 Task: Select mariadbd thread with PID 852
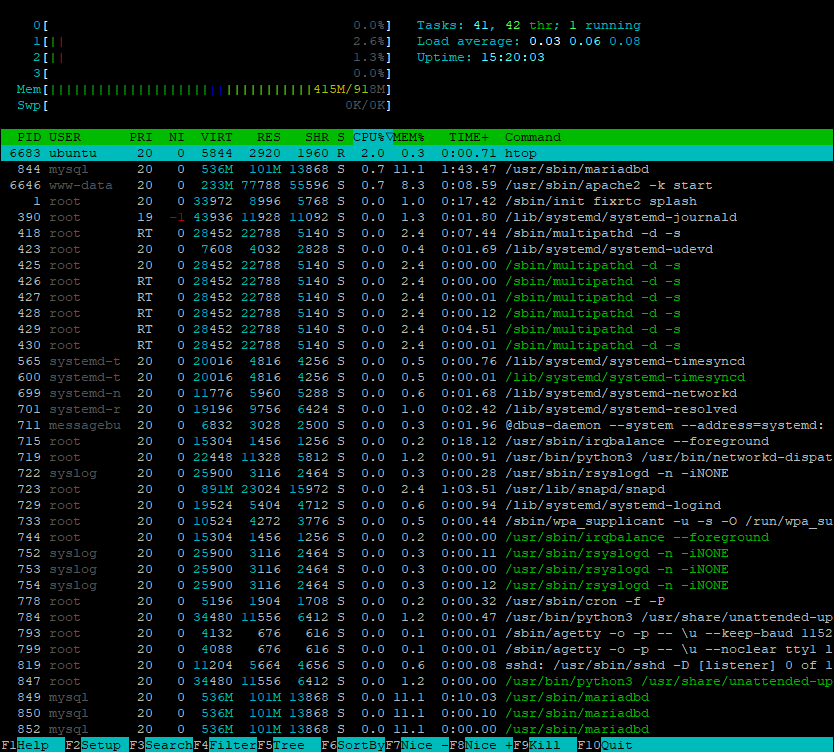pyautogui.click(x=417, y=729)
